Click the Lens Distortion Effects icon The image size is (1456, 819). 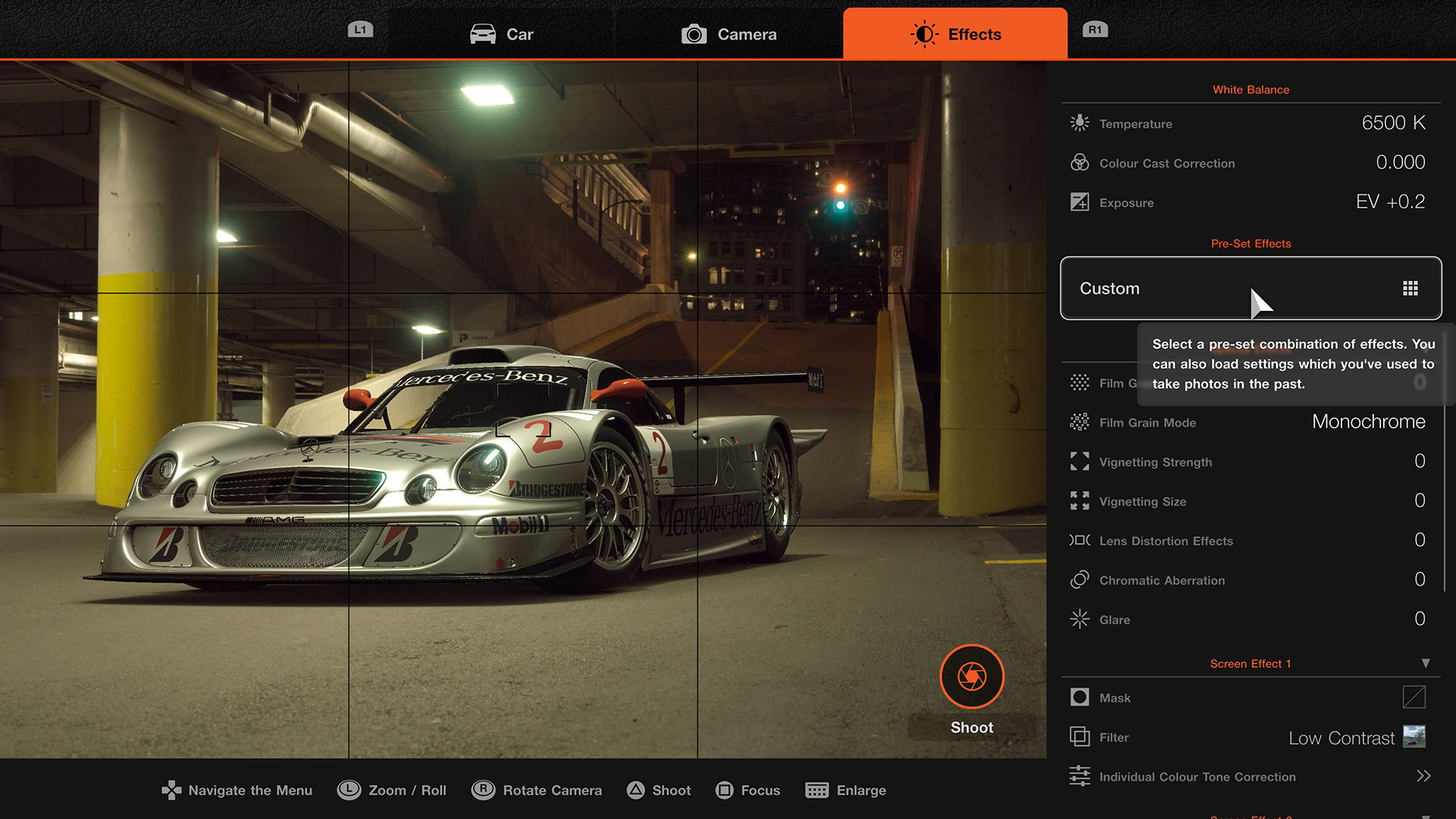pos(1080,540)
